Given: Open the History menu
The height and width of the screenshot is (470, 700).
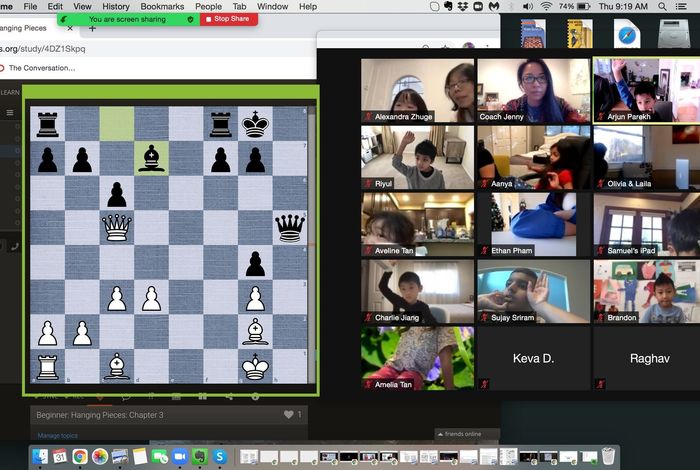Looking at the screenshot, I should click(116, 6).
